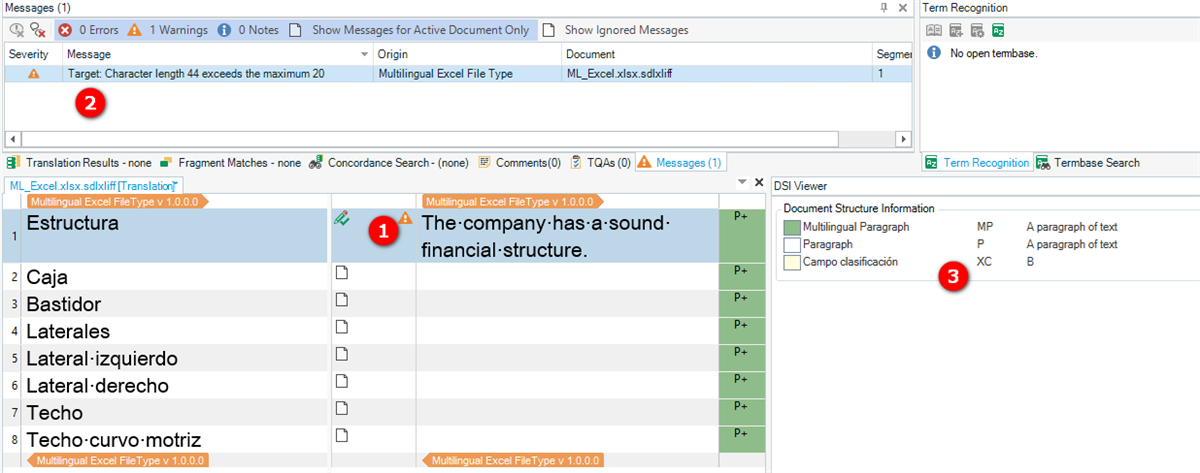
Task: Click source segment 'Bastidor'
Action: (64, 304)
